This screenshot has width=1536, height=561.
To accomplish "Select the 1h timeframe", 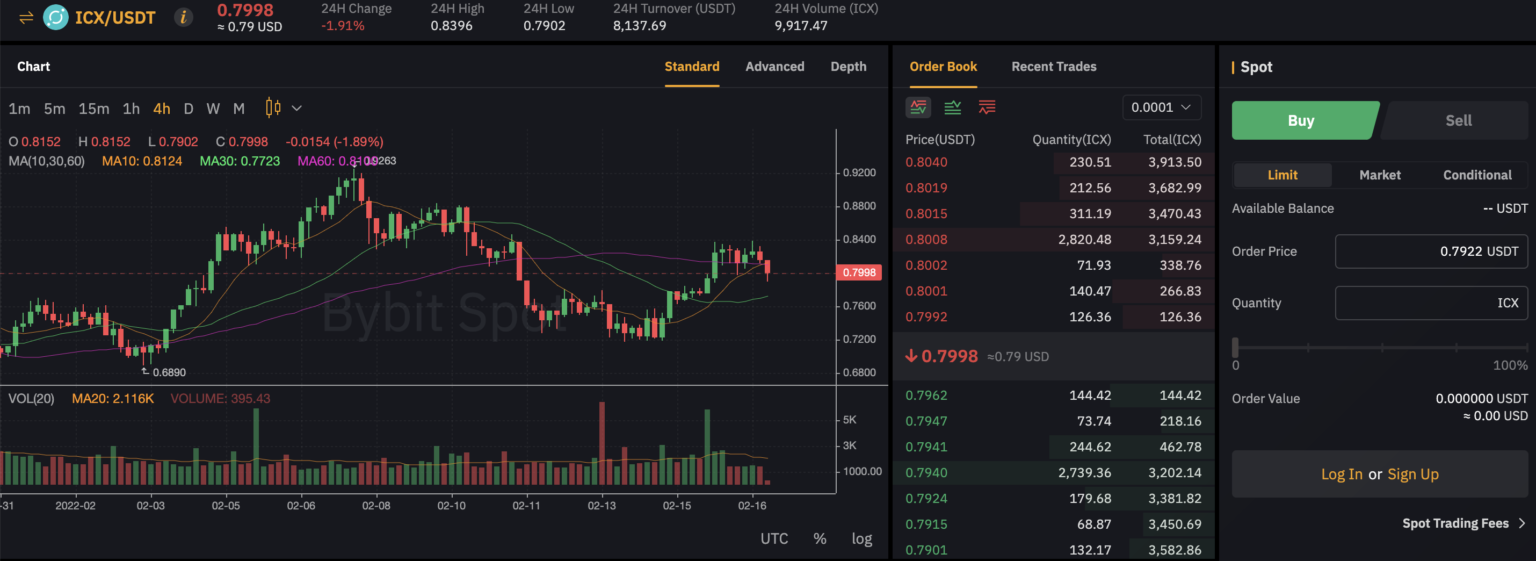I will pyautogui.click(x=131, y=108).
